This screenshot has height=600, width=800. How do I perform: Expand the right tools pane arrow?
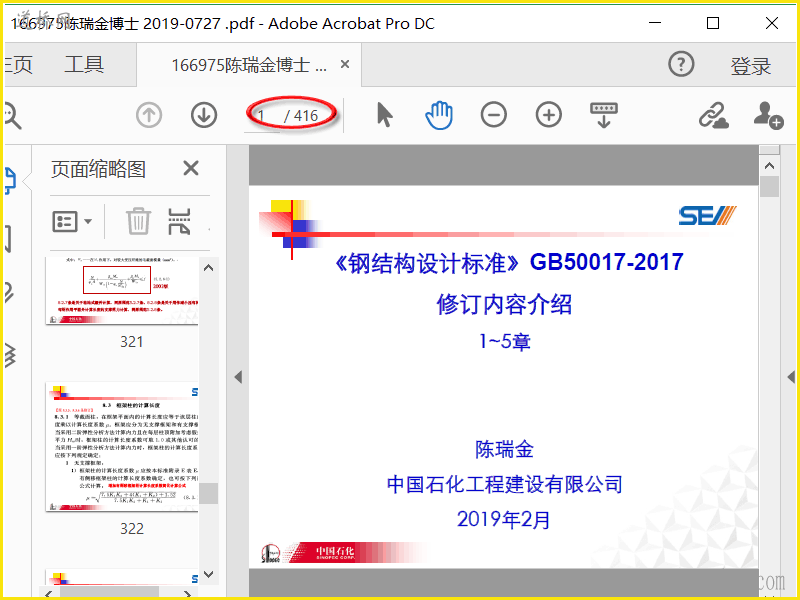[791, 377]
